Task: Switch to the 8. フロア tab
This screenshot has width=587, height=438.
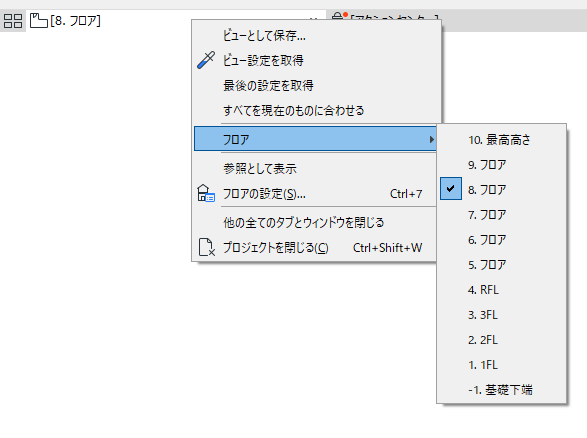Action: click(75, 21)
